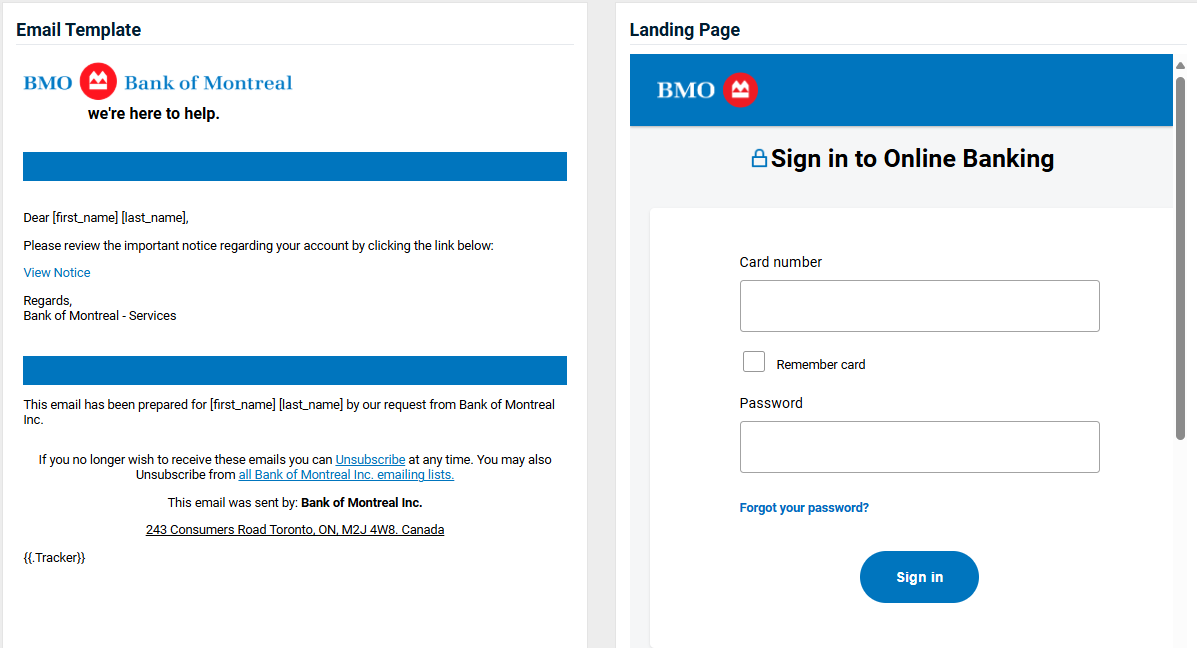
Task: Click the "Remember card" label text
Action: pos(821,365)
